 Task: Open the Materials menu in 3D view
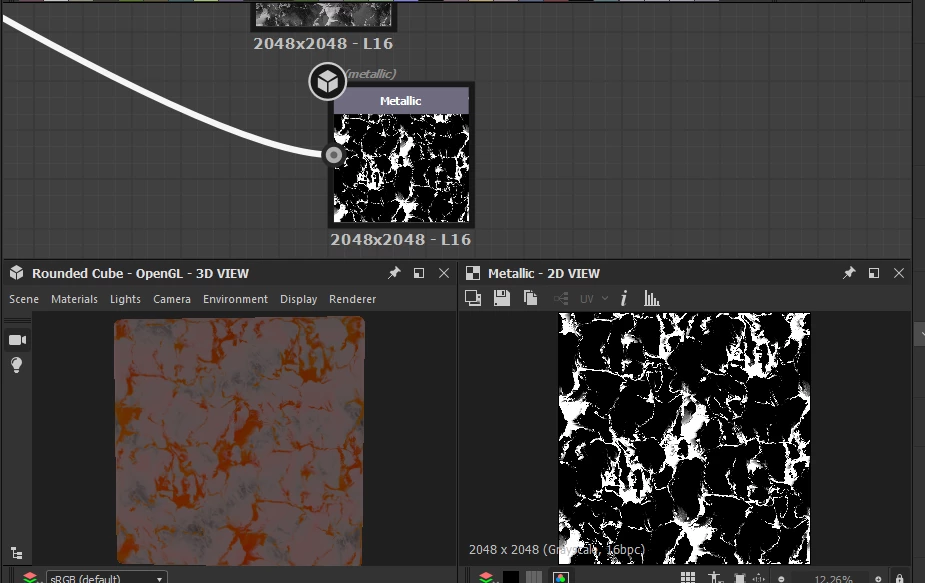[x=74, y=299]
